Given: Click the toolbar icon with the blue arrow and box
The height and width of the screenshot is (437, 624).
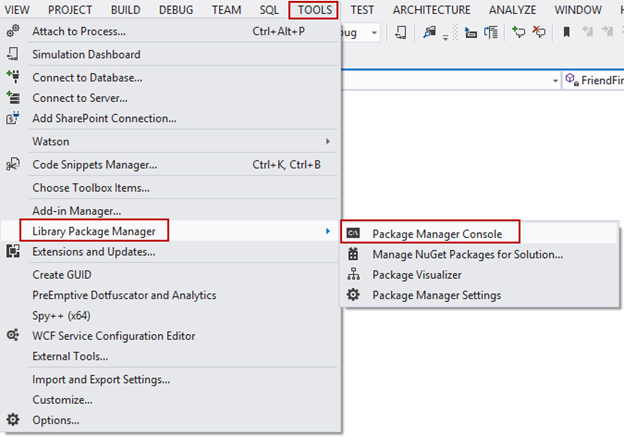Looking at the screenshot, I should click(471, 32).
